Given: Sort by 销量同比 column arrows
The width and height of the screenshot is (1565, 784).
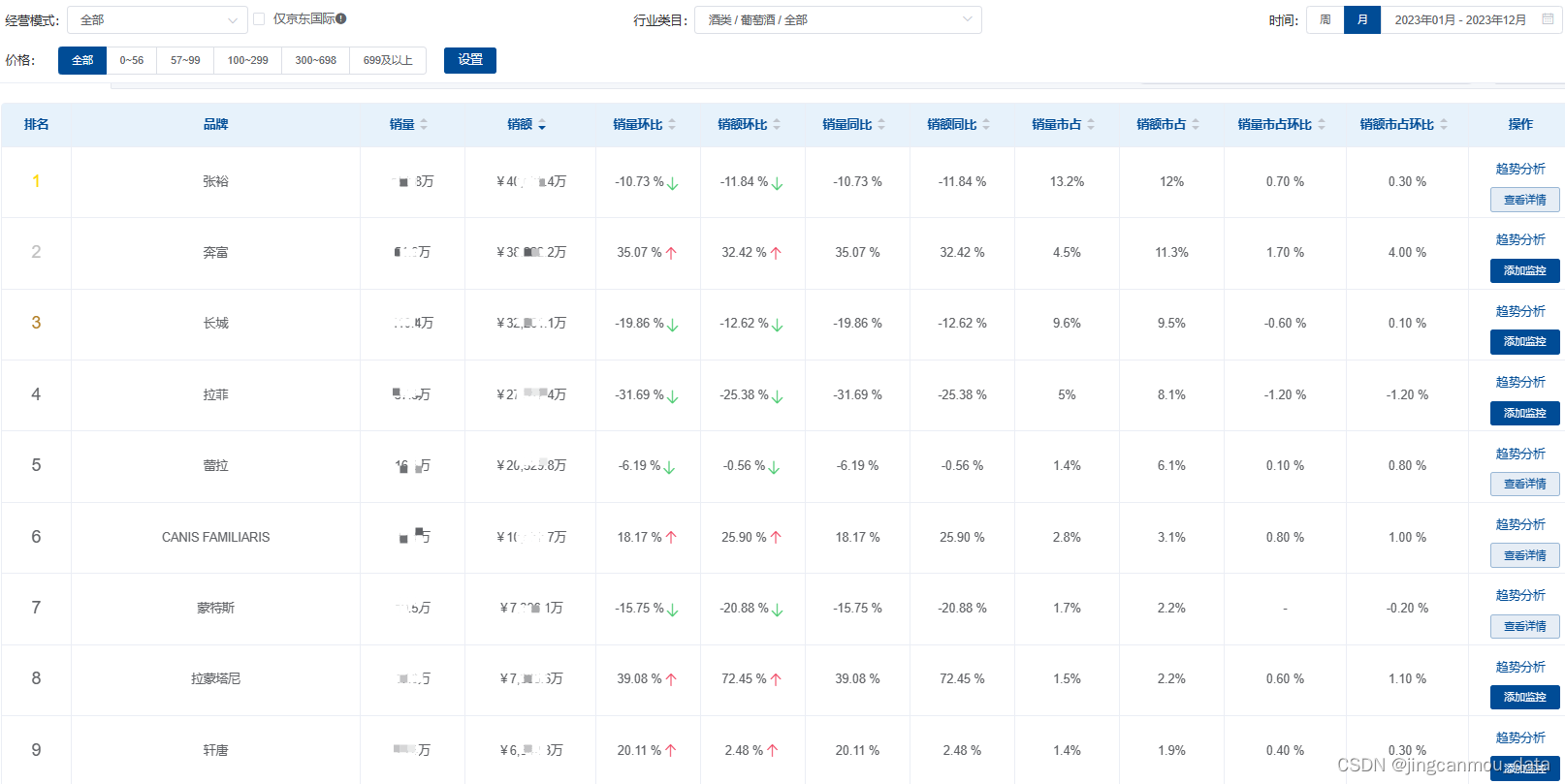Looking at the screenshot, I should point(881,125).
